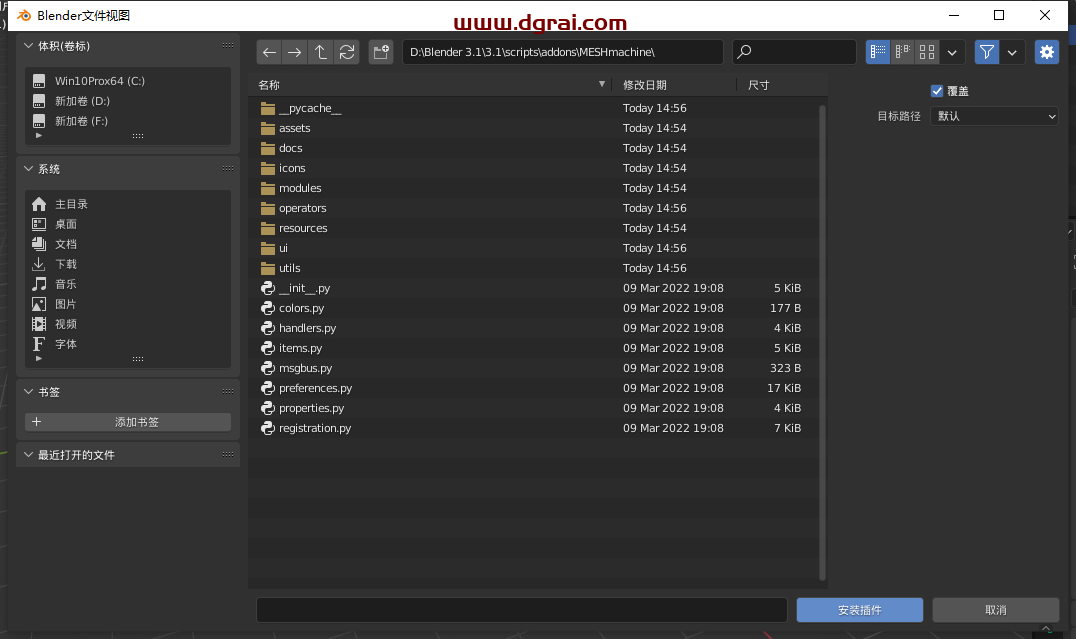1076x639 pixels.
Task: Go back to previous folder
Action: coord(269,52)
